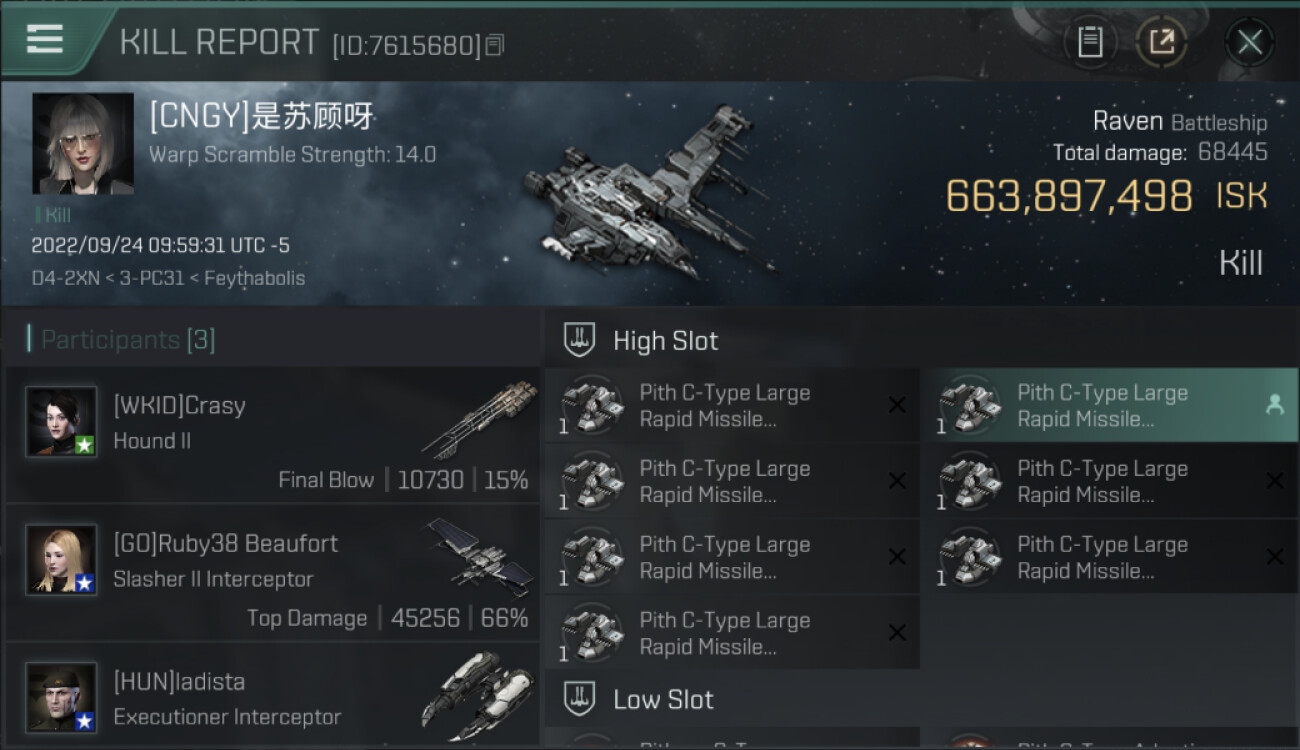Image resolution: width=1300 pixels, height=750 pixels.
Task: Select the first High Slot missile launcher
Action: coord(732,405)
